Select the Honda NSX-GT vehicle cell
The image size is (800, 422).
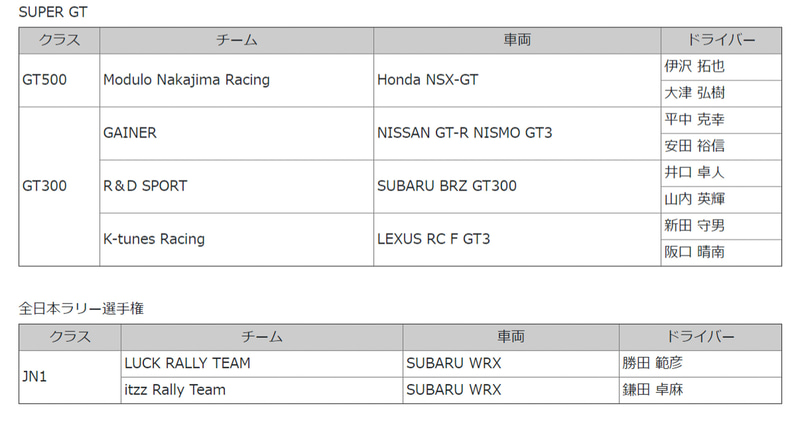point(428,80)
